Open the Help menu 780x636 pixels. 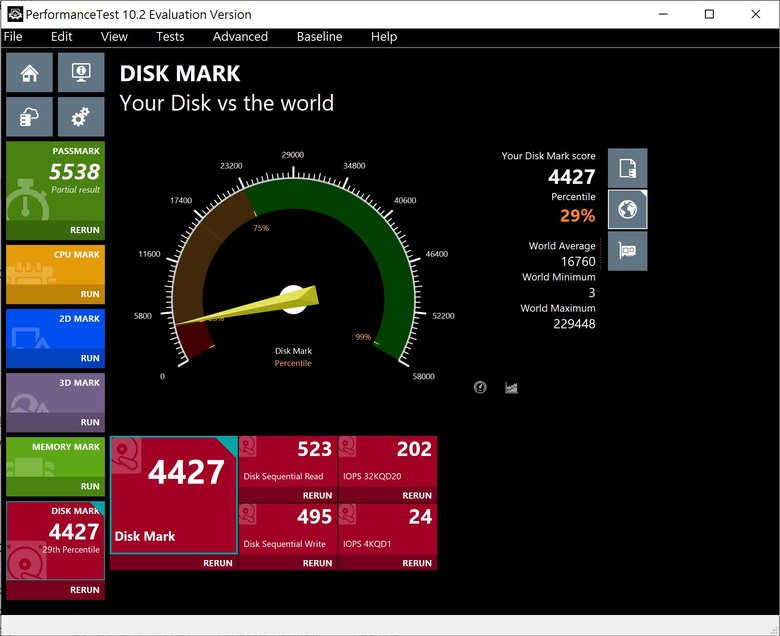click(x=384, y=37)
